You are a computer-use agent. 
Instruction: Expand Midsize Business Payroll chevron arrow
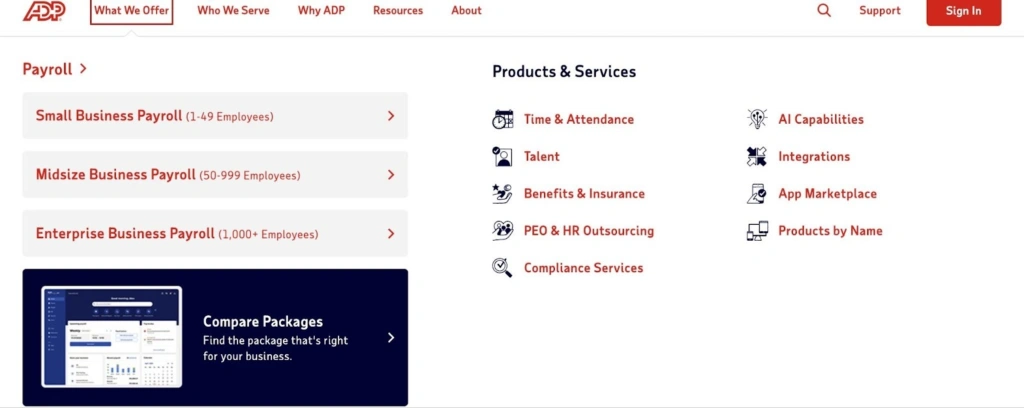click(x=391, y=175)
